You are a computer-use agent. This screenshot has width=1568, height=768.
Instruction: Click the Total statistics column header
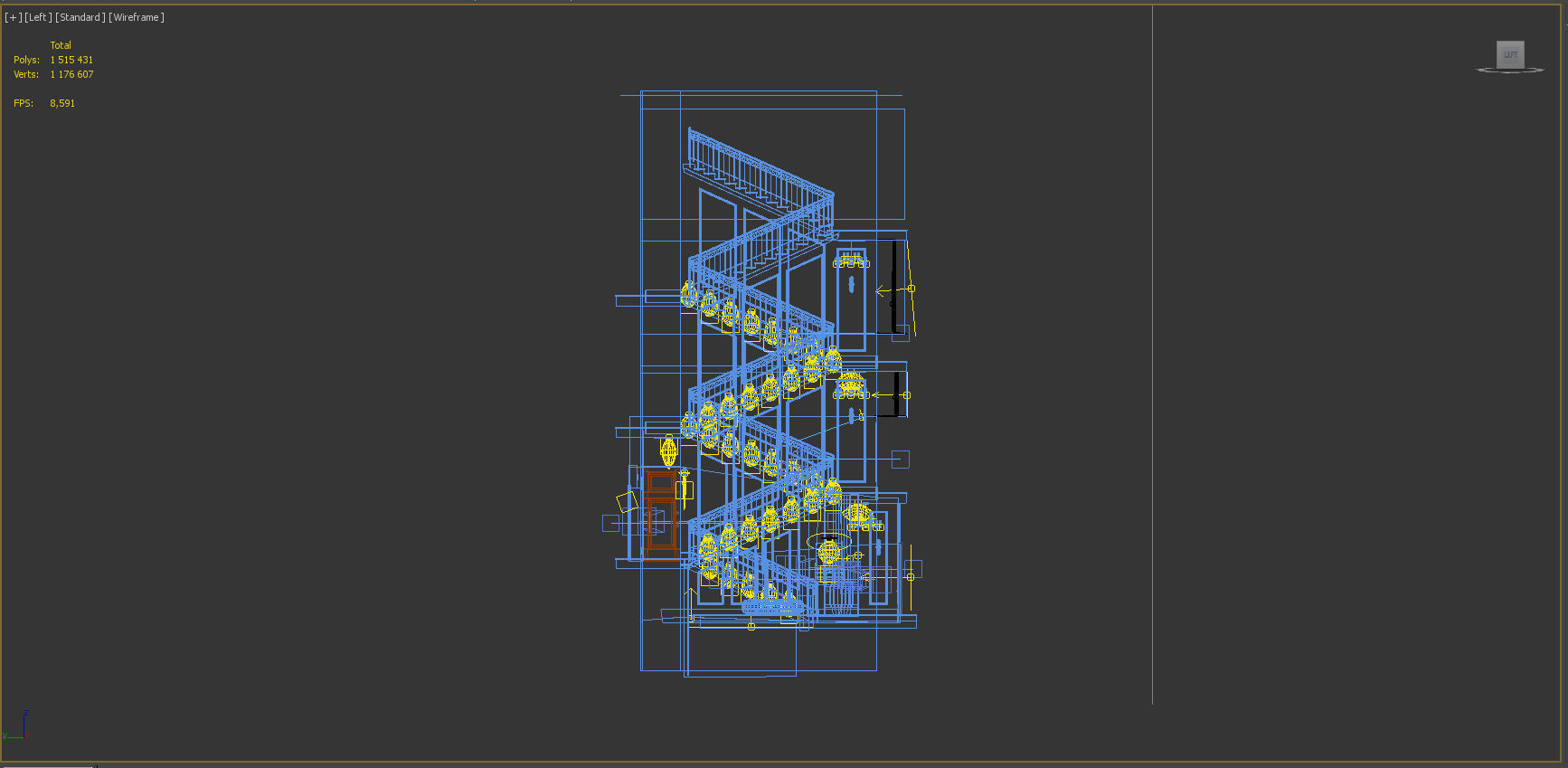pos(61,45)
